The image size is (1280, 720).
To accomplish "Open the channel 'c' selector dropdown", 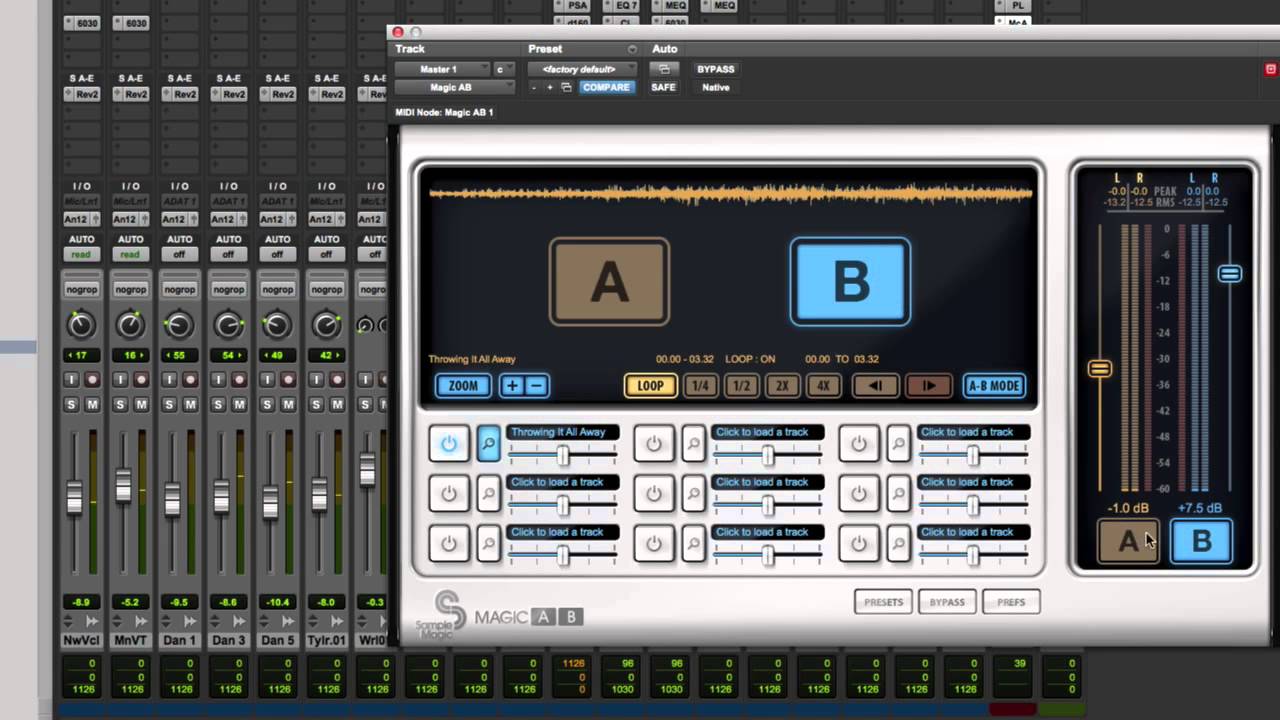I will (x=504, y=69).
